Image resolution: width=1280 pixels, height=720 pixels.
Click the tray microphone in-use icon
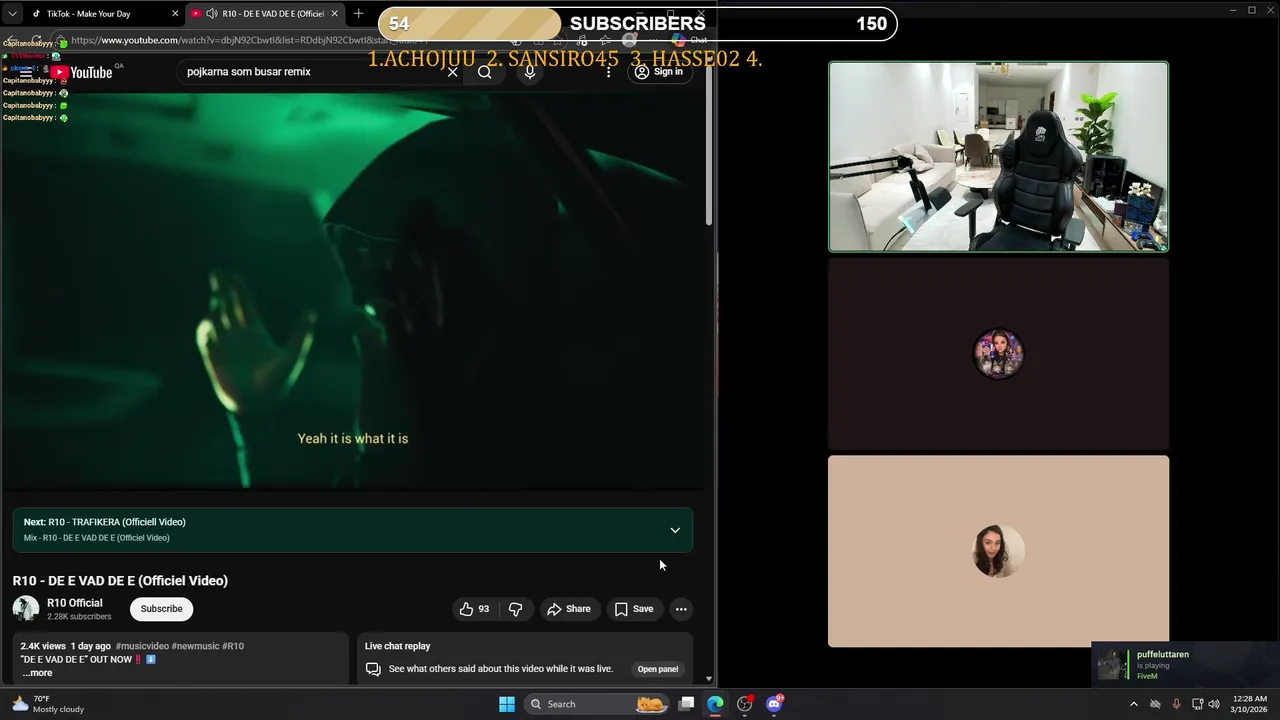[x=1176, y=704]
